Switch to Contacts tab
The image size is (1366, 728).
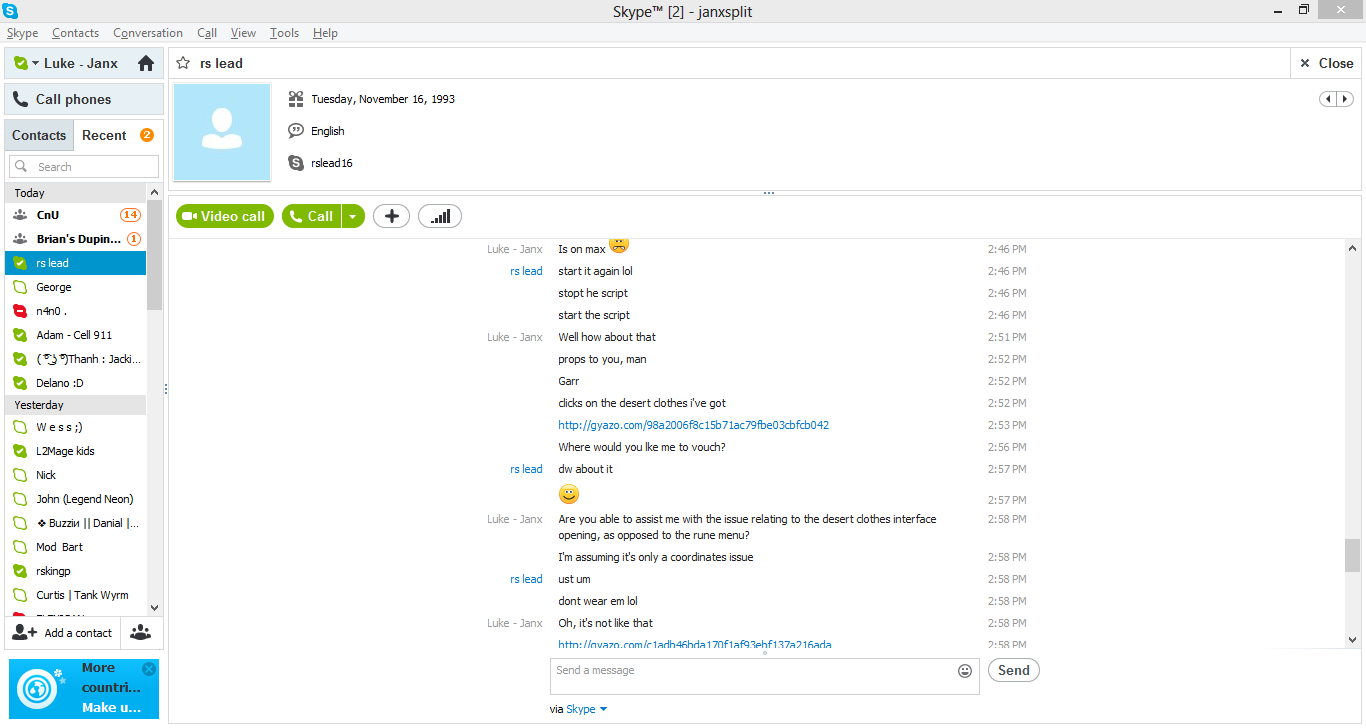[39, 135]
